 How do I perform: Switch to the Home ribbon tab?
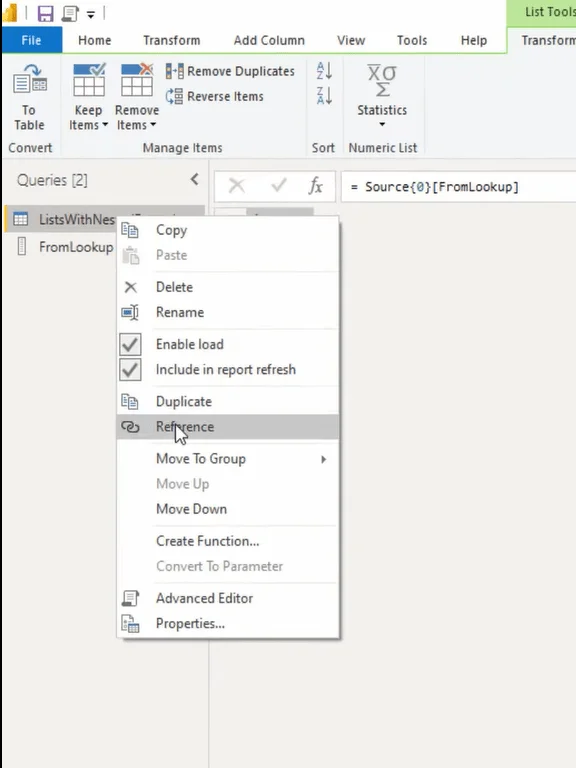tap(95, 40)
